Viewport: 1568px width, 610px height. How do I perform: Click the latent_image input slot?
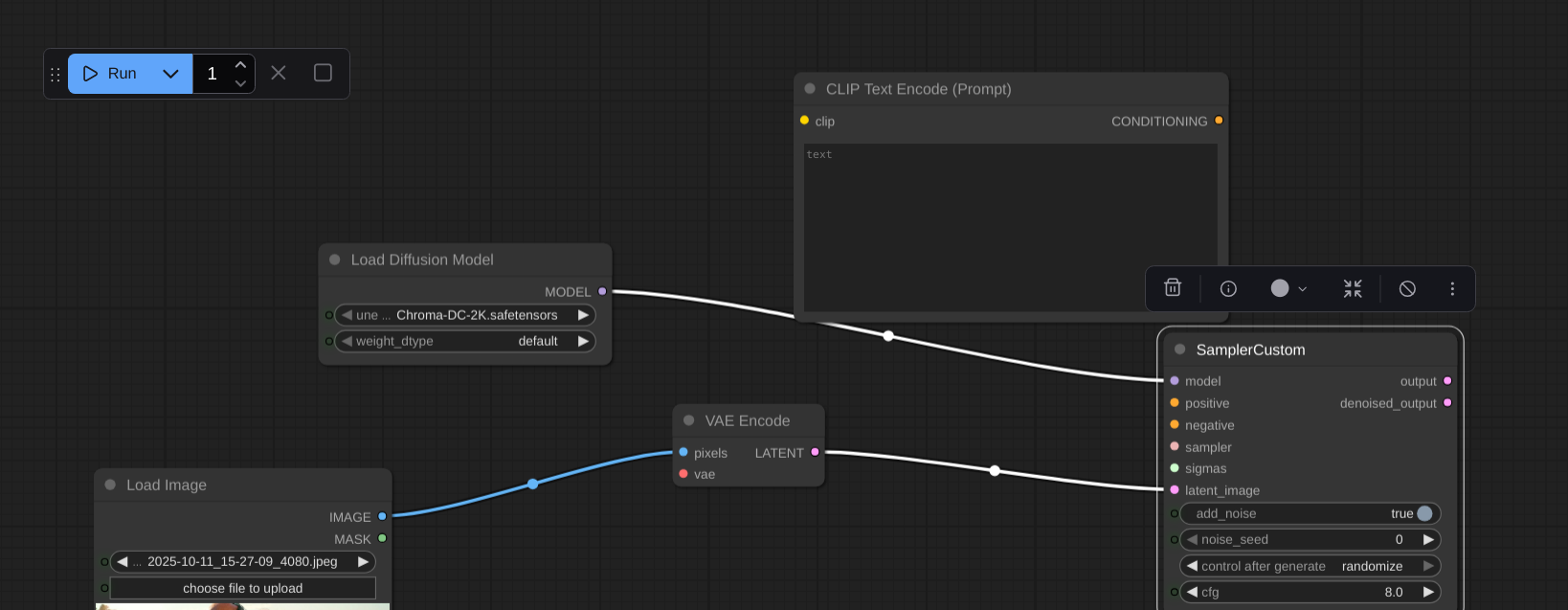point(1175,490)
